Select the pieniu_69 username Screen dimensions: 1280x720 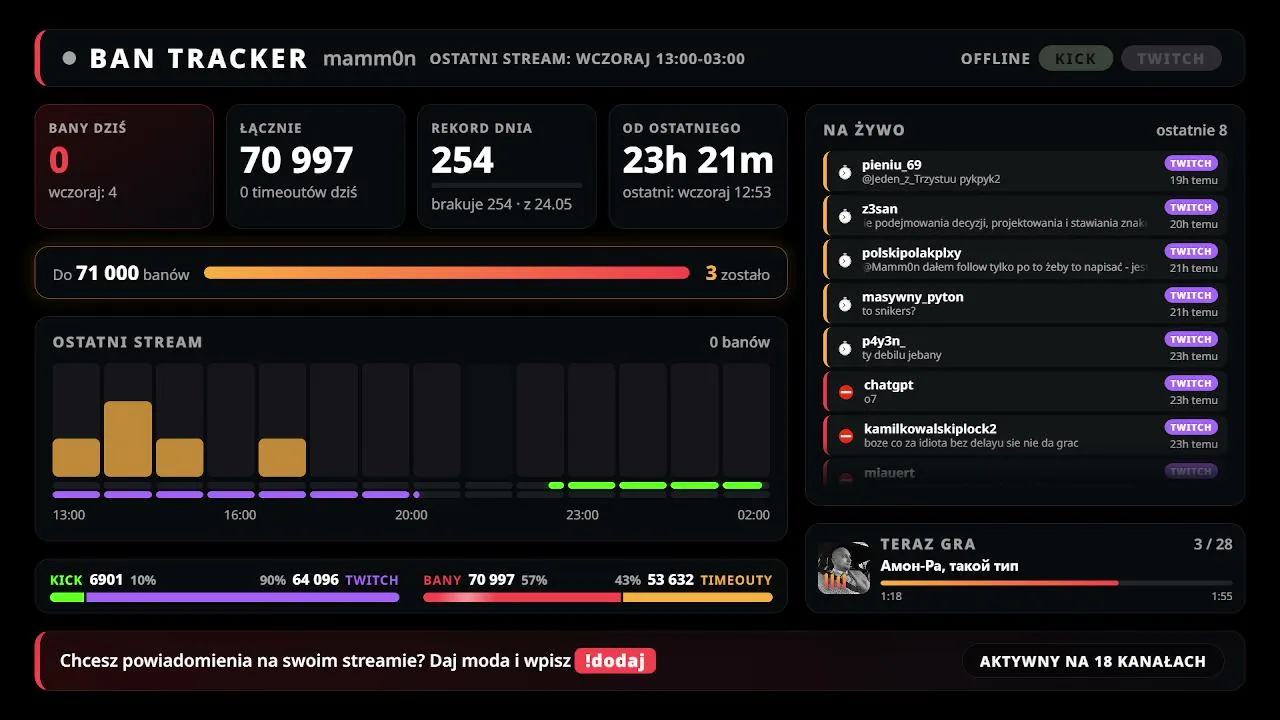(892, 165)
